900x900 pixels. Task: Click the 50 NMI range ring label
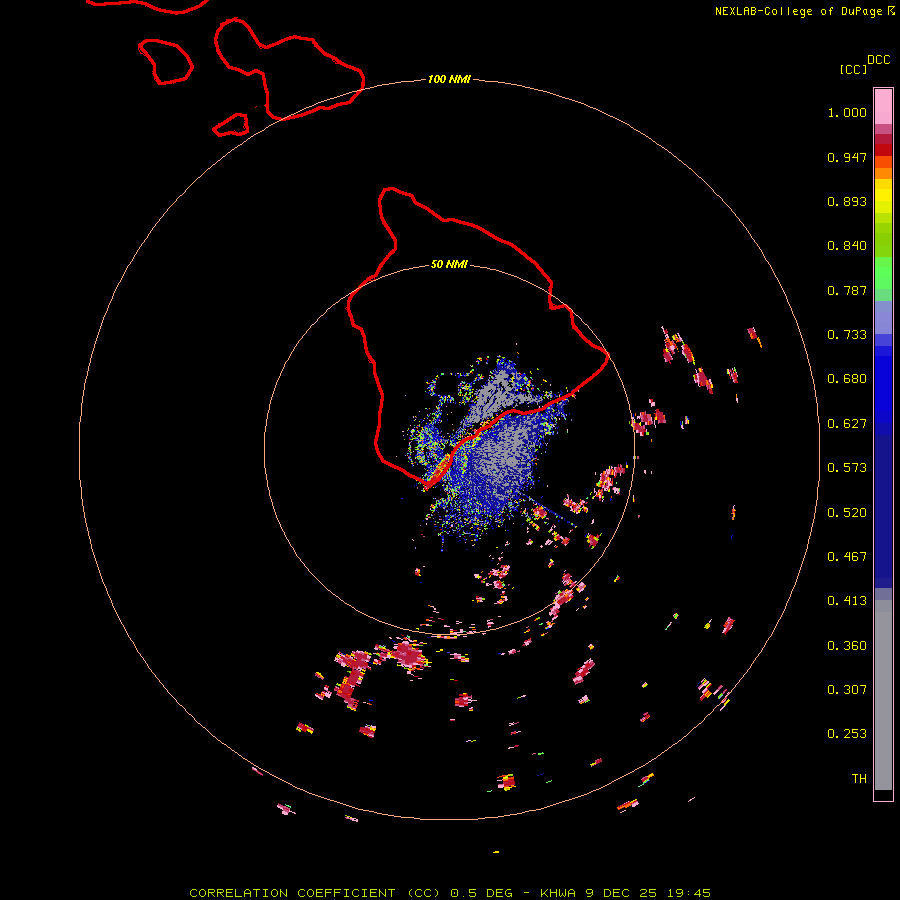coord(449,265)
